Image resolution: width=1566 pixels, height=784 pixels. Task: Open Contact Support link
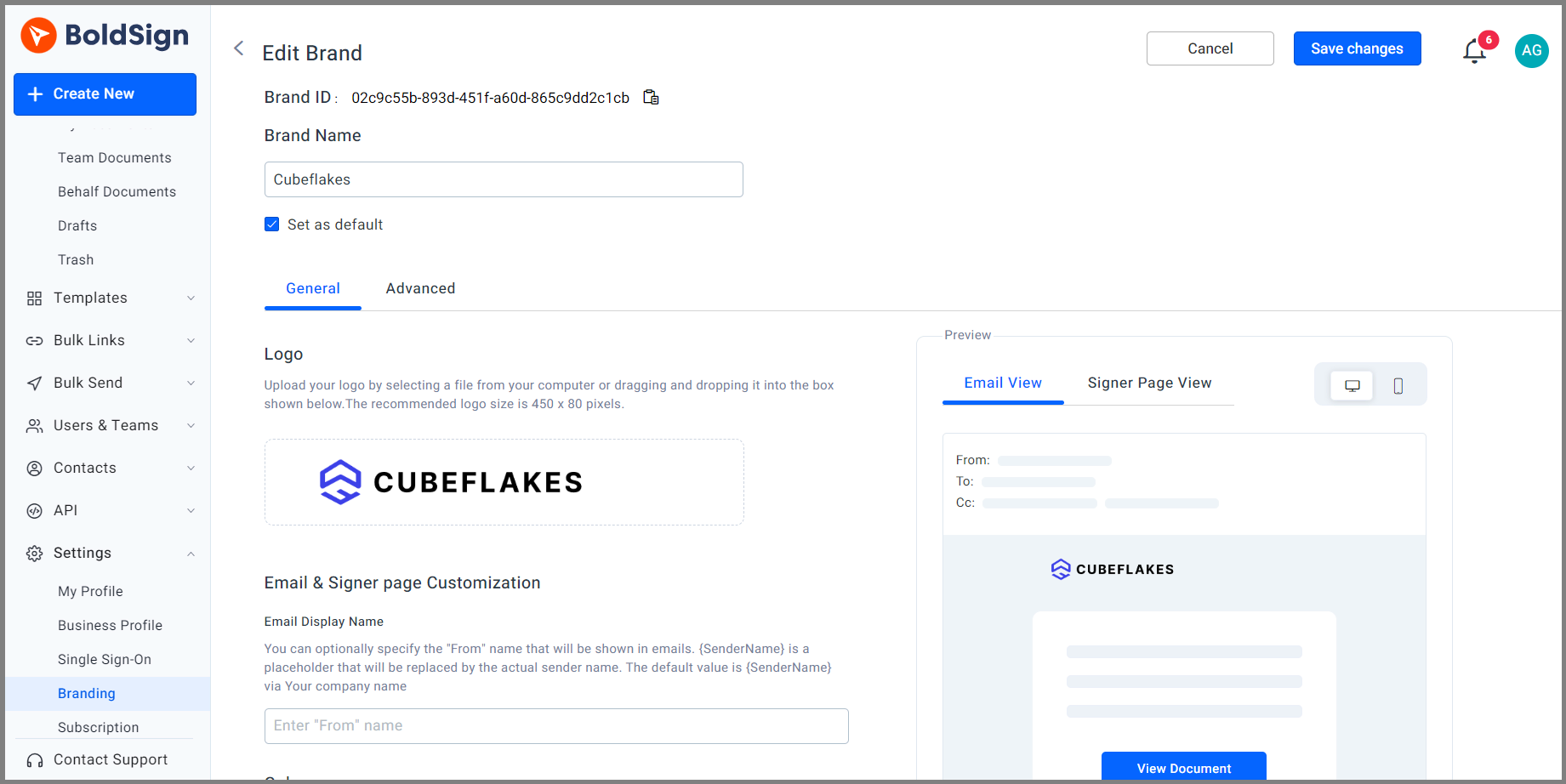(110, 759)
